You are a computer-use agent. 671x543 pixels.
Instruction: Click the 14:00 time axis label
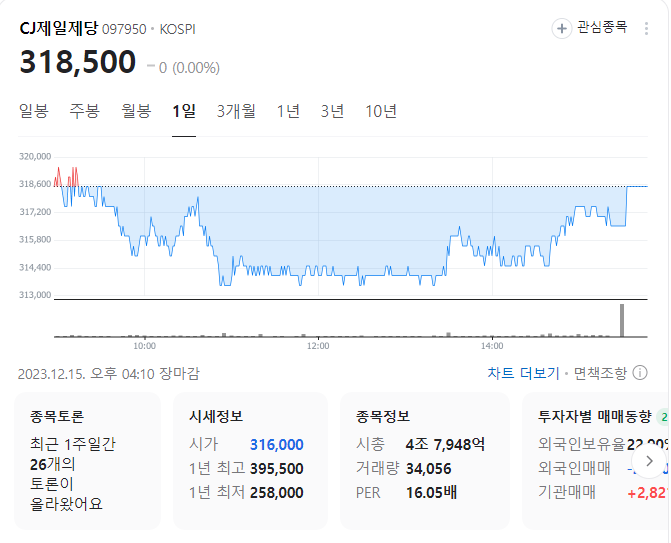(x=492, y=346)
